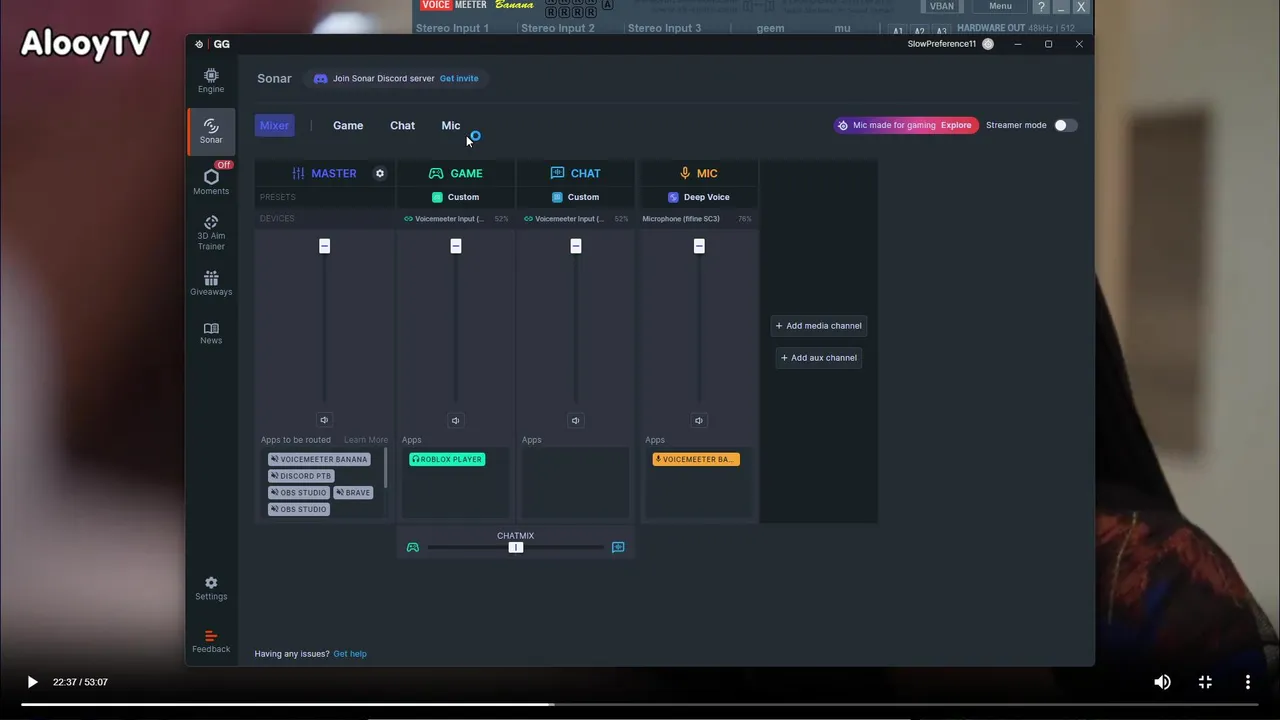Image resolution: width=1280 pixels, height=720 pixels.
Task: Click the Discord logo icon
Action: [x=320, y=78]
